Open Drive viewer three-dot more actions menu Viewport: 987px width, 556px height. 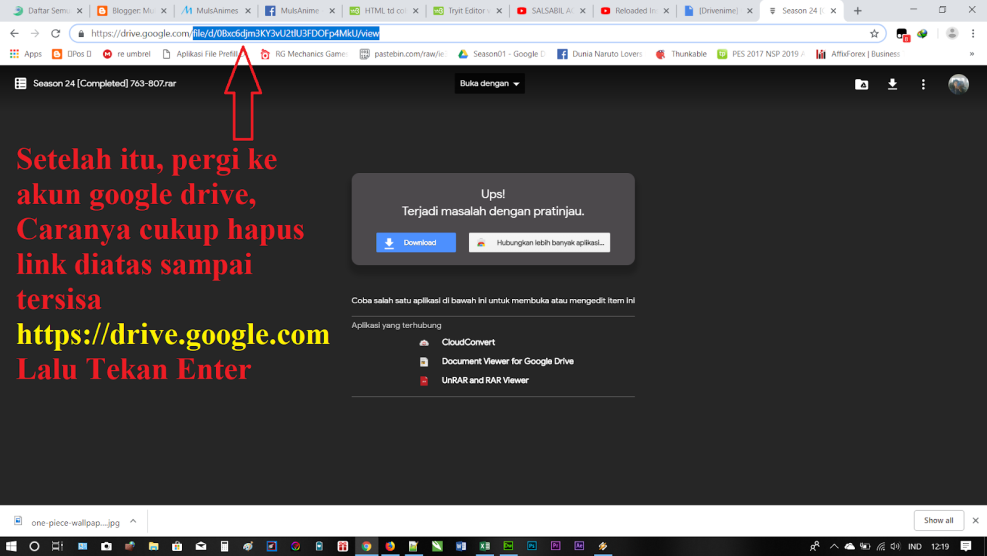[x=923, y=84]
